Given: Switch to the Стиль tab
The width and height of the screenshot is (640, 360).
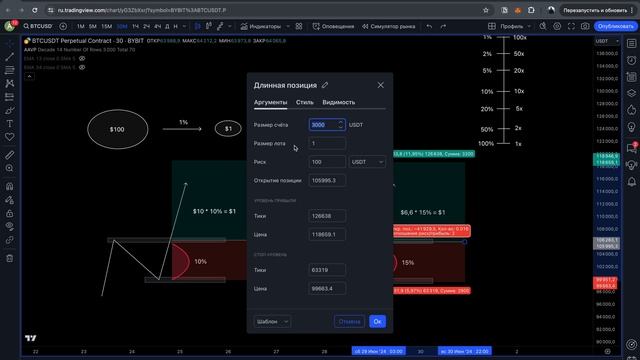Looking at the screenshot, I should [304, 102].
